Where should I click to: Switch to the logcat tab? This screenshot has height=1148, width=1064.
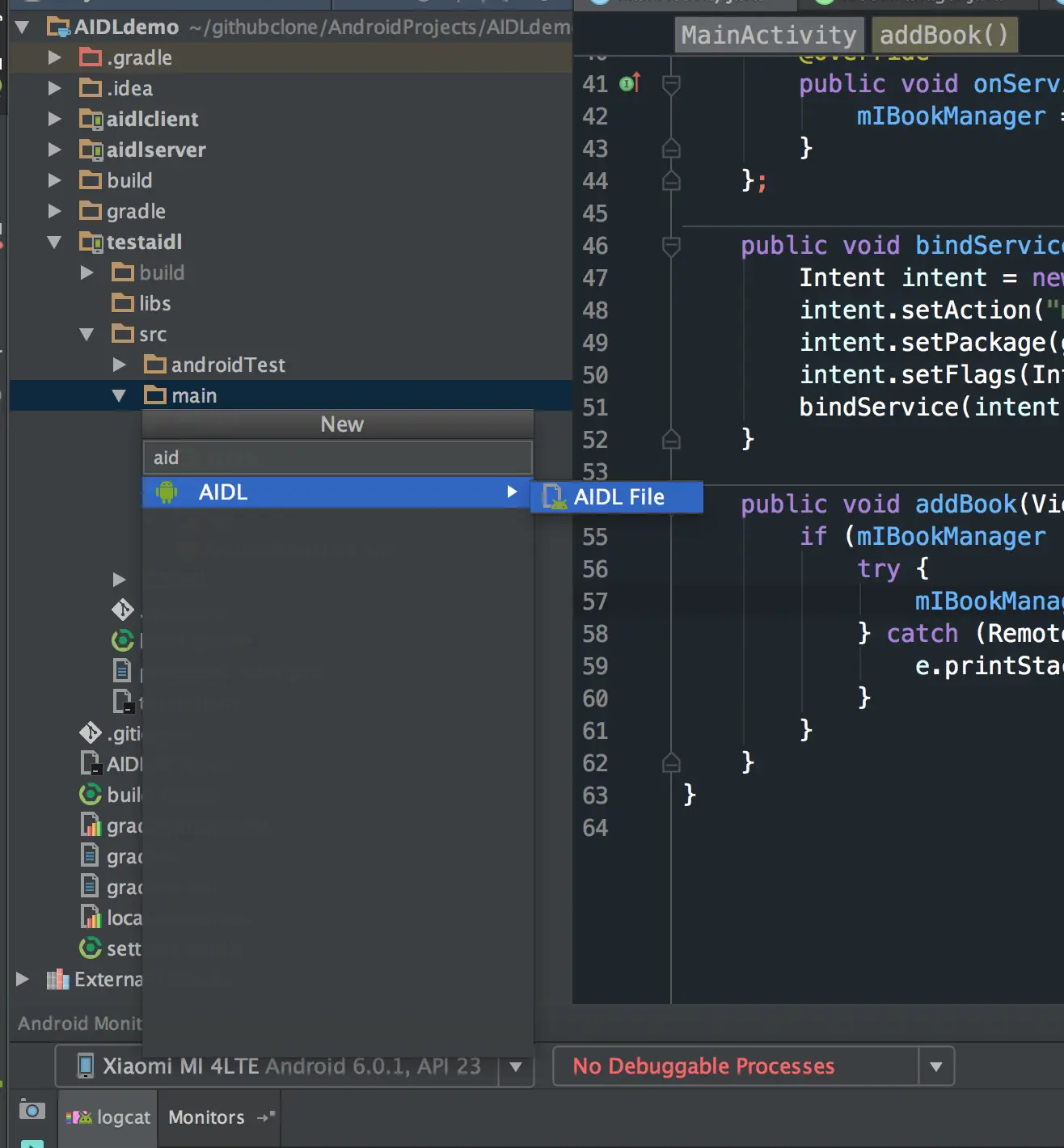point(108,1117)
